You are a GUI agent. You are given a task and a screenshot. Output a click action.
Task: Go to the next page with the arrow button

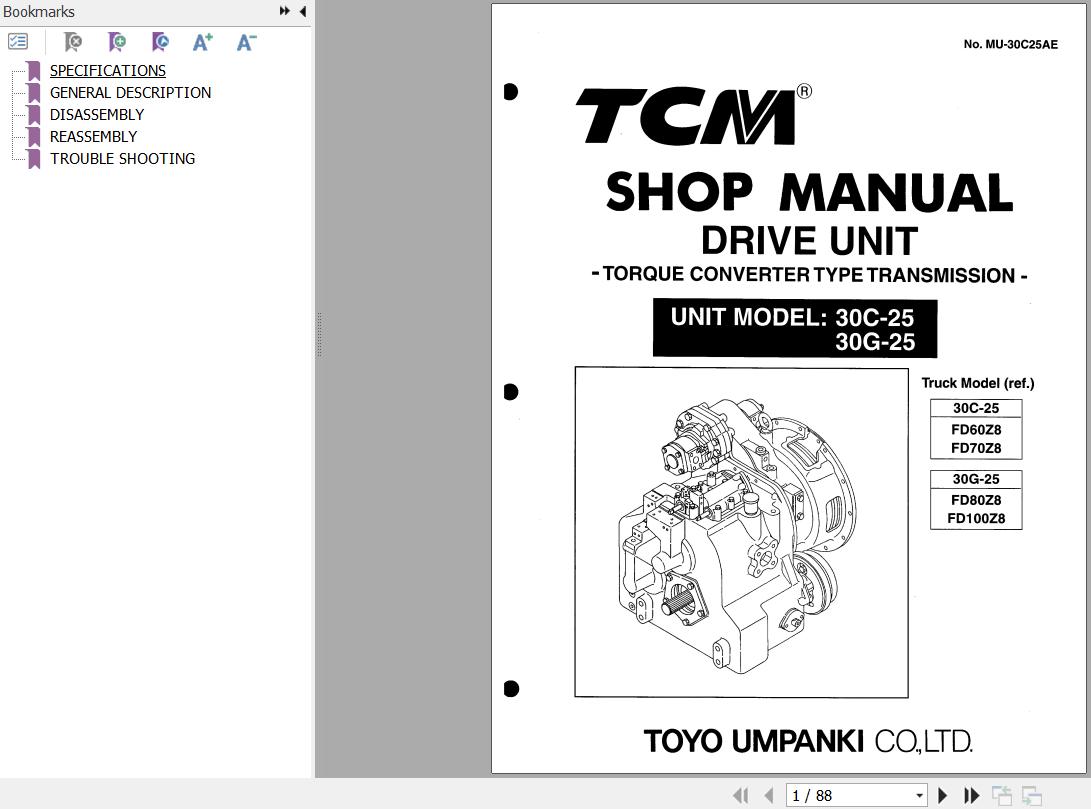point(943,794)
